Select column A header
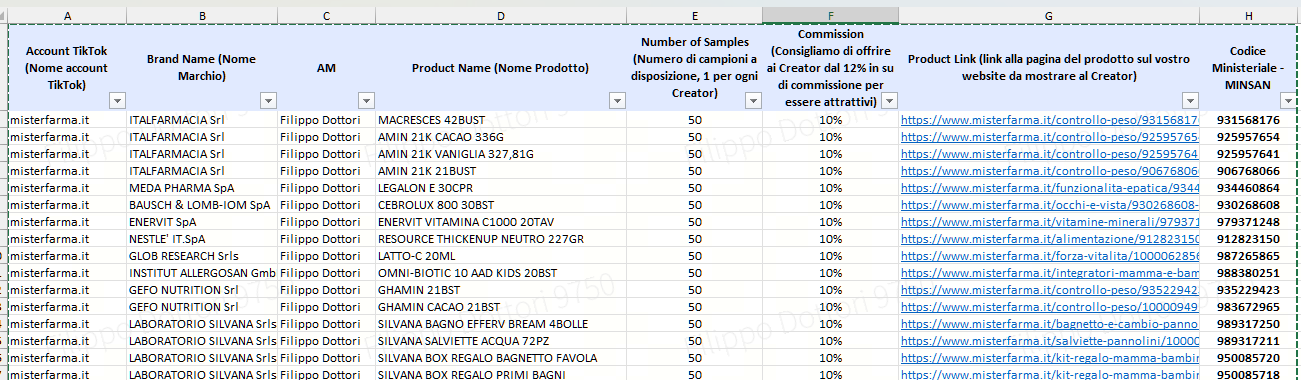The width and height of the screenshot is (1301, 380). pos(67,15)
